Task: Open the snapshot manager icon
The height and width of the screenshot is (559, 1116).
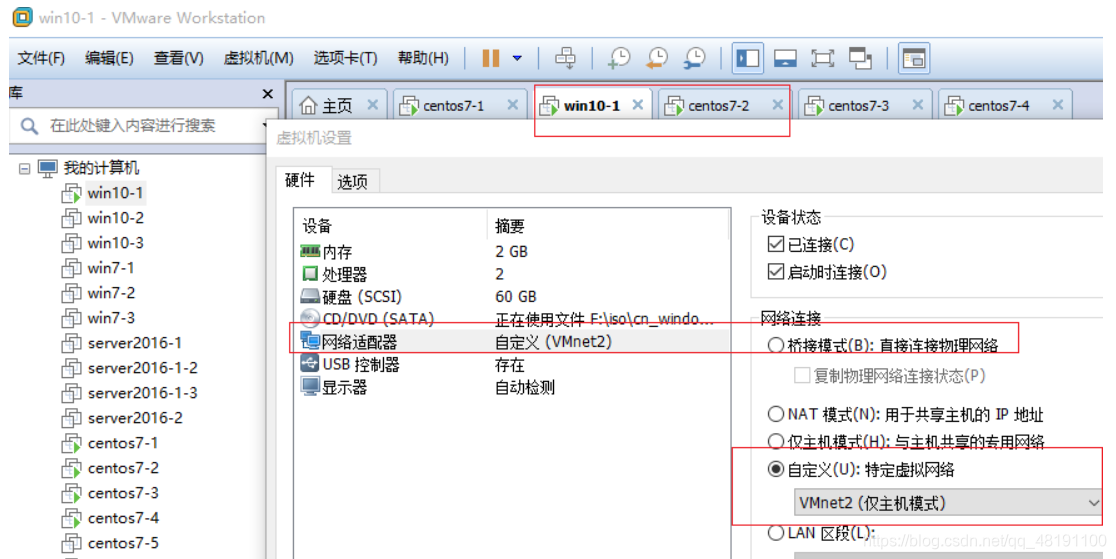Action: click(694, 58)
